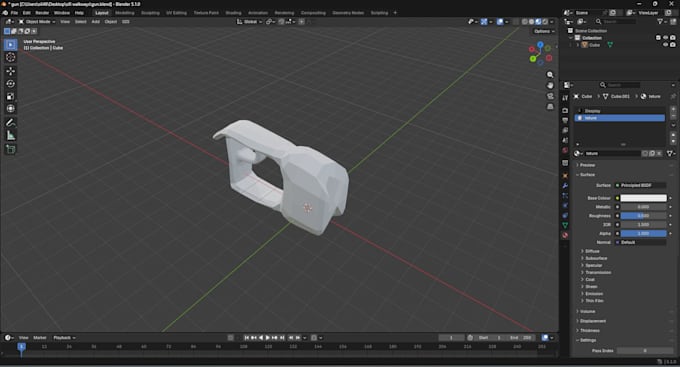Viewport: 680px width, 367px height.
Task: Click the Principled BSDF surface shader button
Action: (x=640, y=185)
